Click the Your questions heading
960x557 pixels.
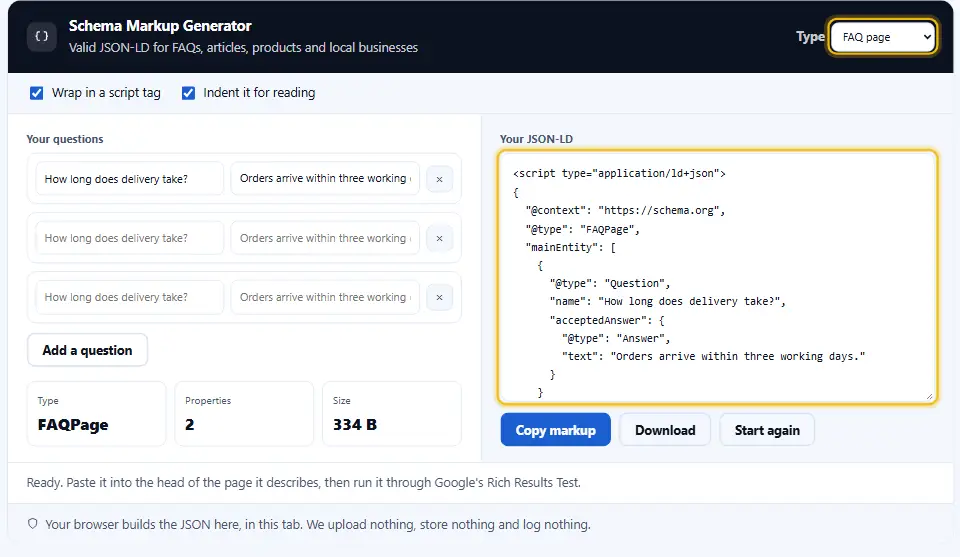click(65, 139)
